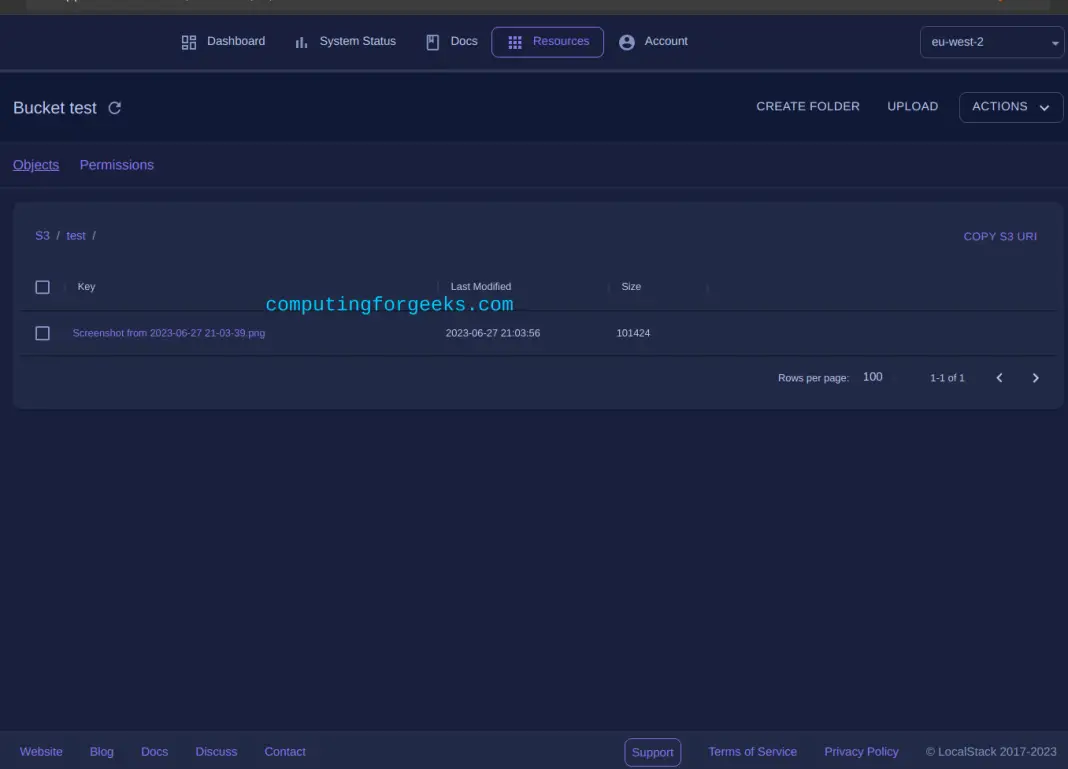Click the Dashboard grid icon
The image size is (1068, 769).
(189, 42)
